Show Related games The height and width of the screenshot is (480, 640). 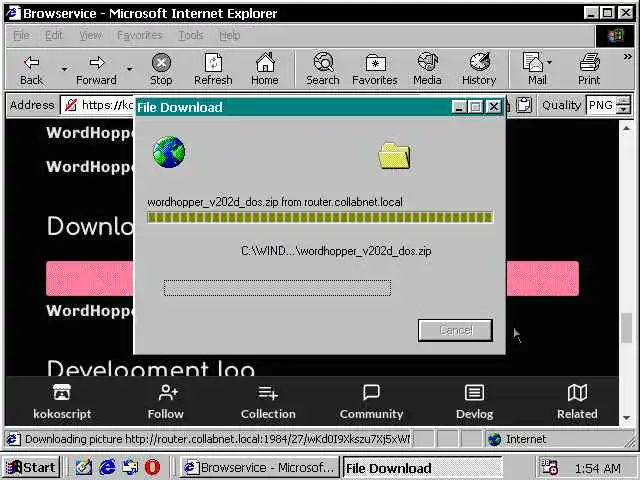pyautogui.click(x=577, y=402)
